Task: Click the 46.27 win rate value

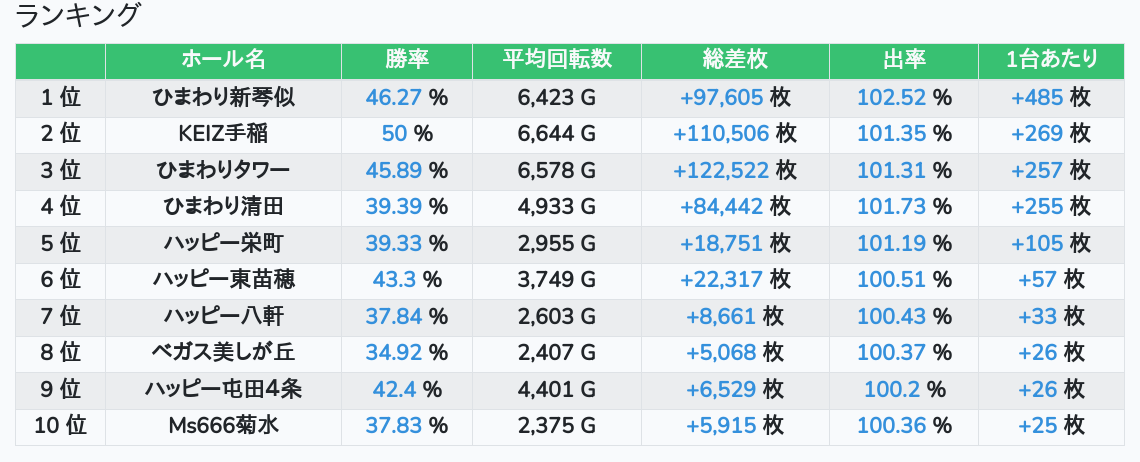Action: coord(395,98)
